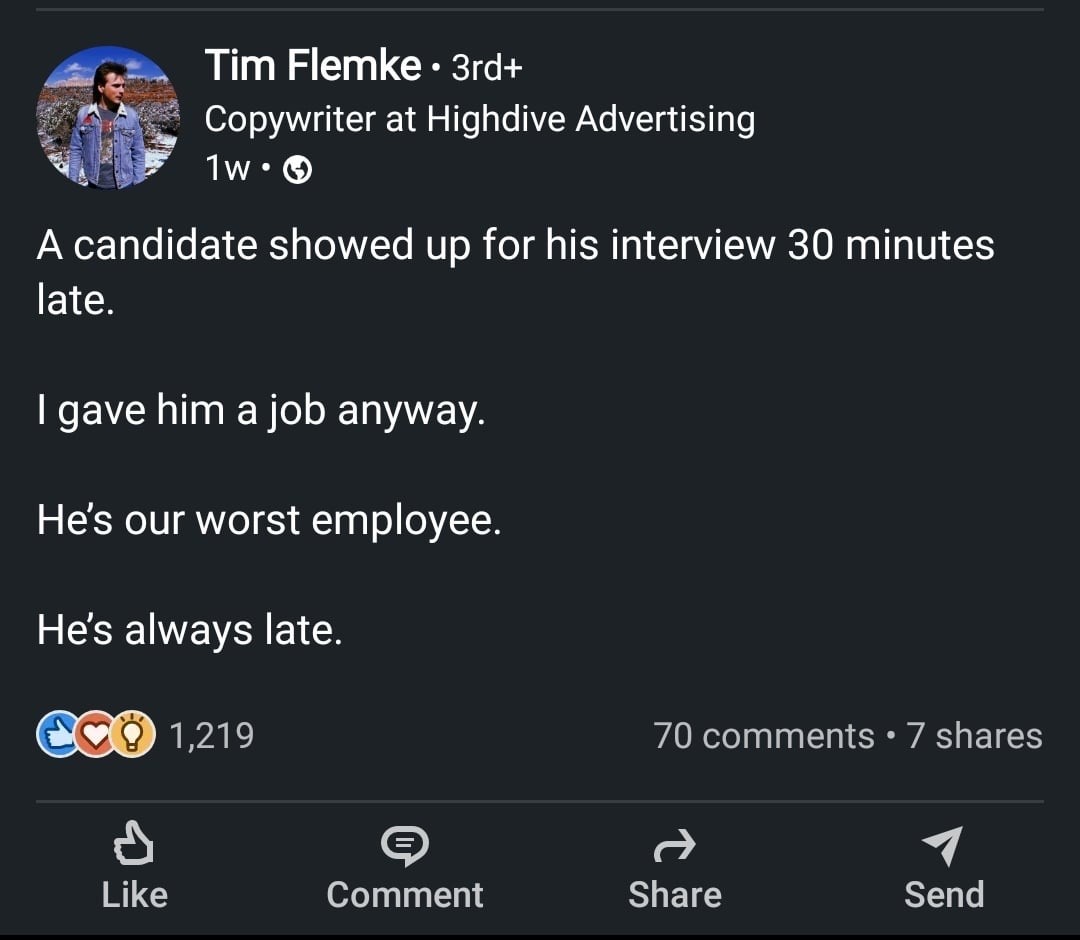
Task: Open the 70 comments link
Action: click(x=764, y=736)
